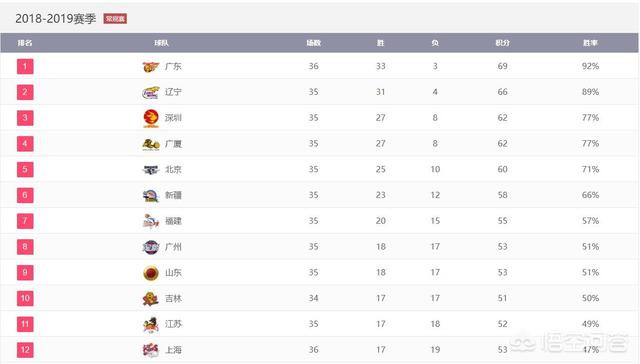640x364 pixels.
Task: Click the Jilin (吉林) team logo
Action: 151,299
